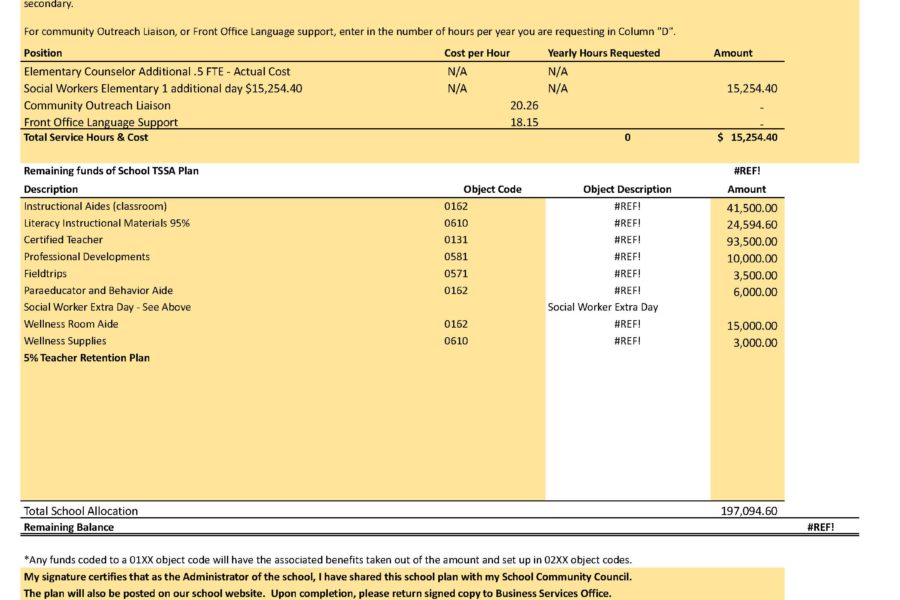Select the $15,254.40 total cost cell
Viewport: 900px width, 600px height.
click(747, 137)
